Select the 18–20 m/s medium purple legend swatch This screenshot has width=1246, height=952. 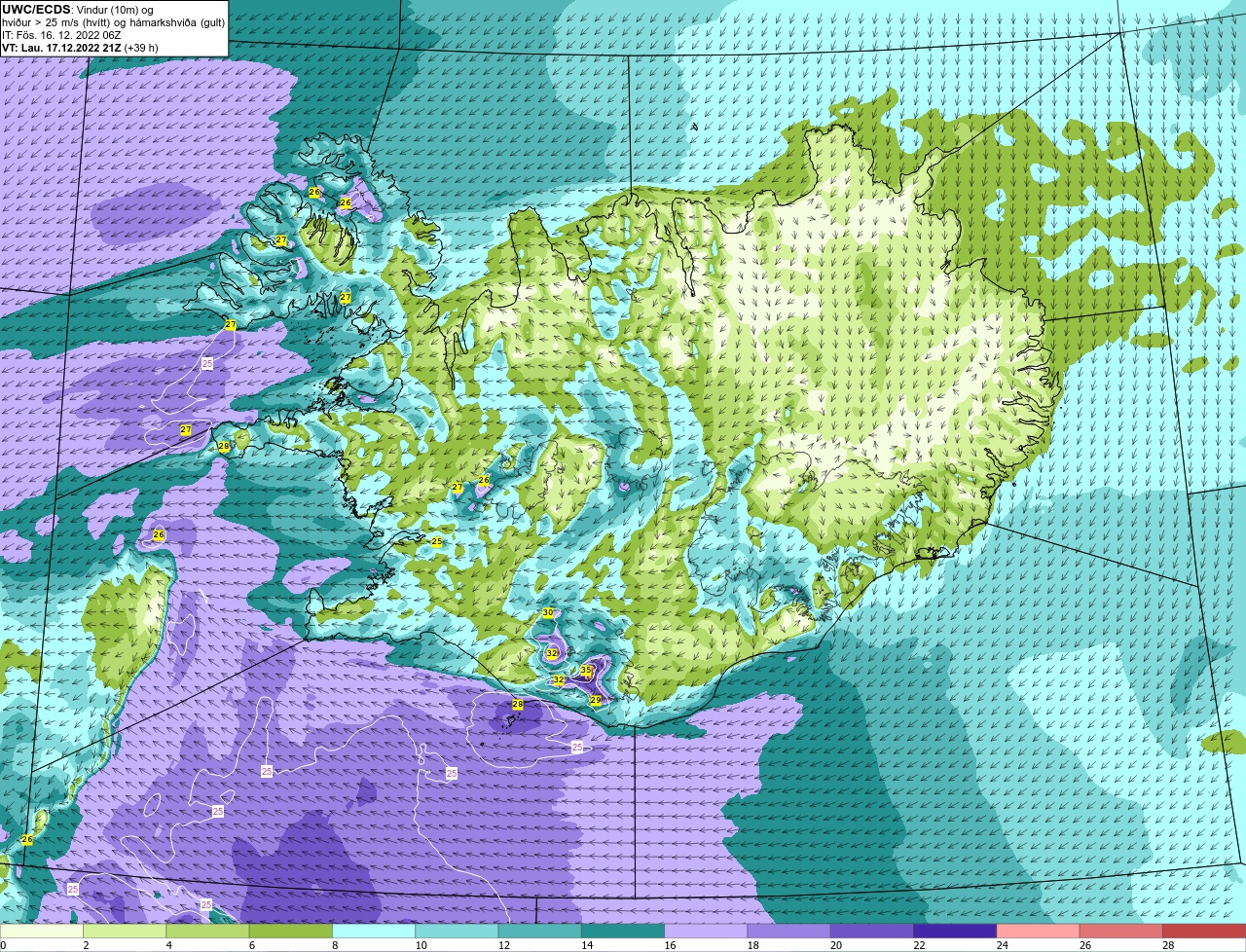click(788, 932)
